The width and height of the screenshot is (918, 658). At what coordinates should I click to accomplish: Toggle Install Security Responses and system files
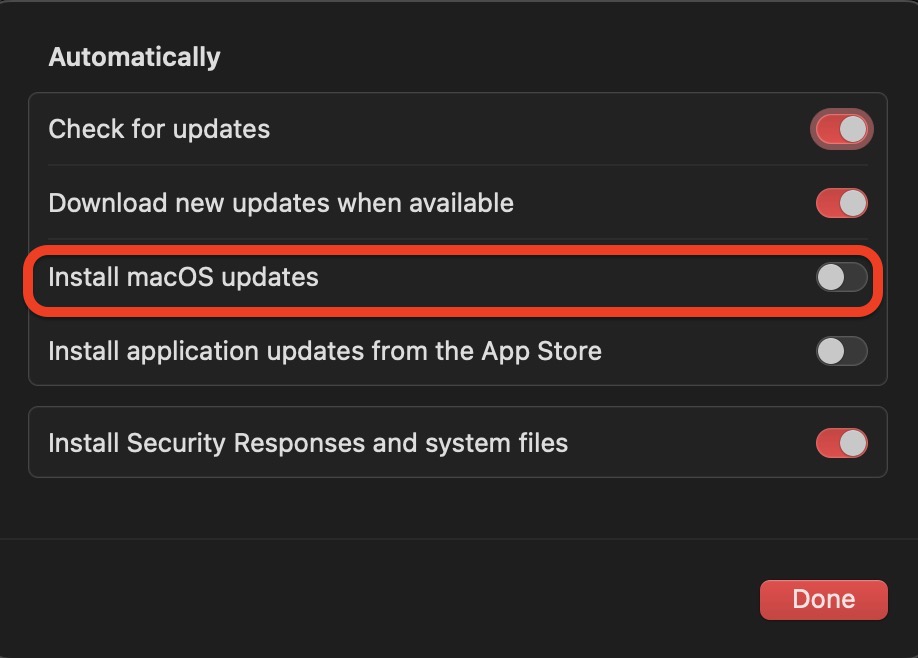click(841, 443)
